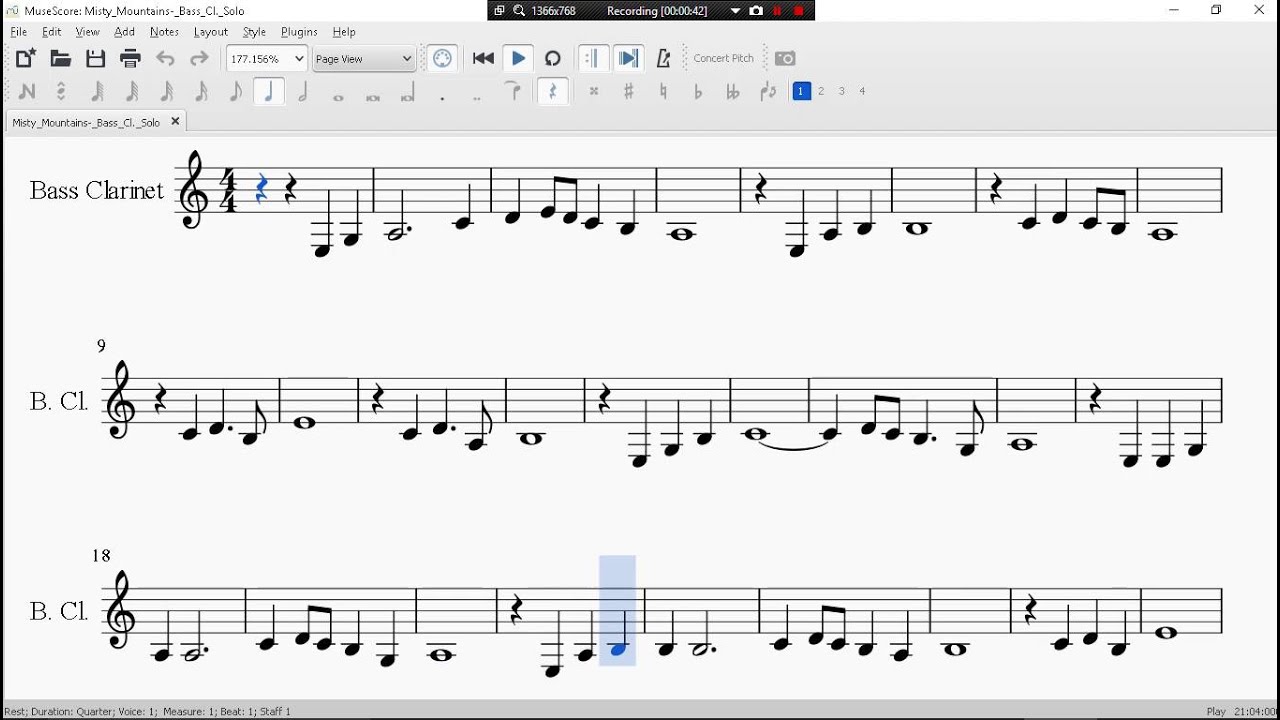Select voice 4

click(x=862, y=91)
